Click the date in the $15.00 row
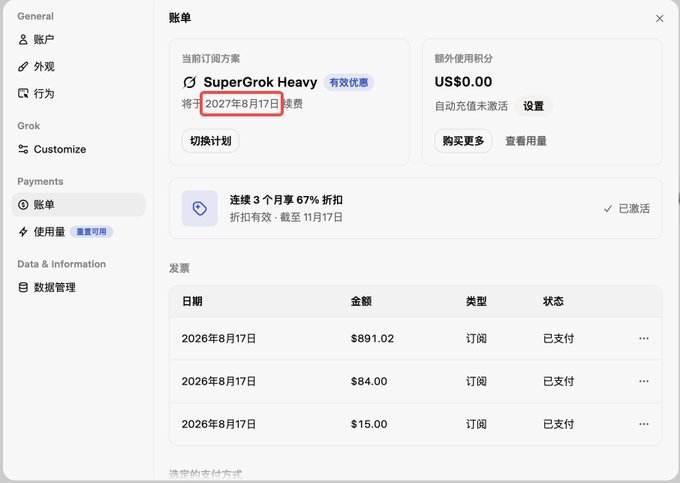 pyautogui.click(x=219, y=424)
